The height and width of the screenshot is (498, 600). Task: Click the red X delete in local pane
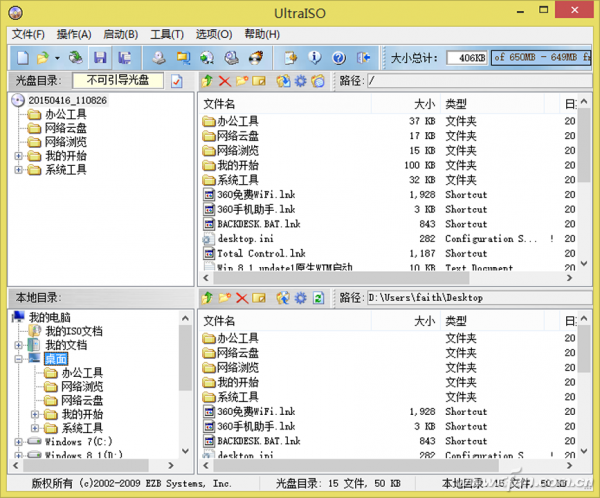tap(242, 298)
